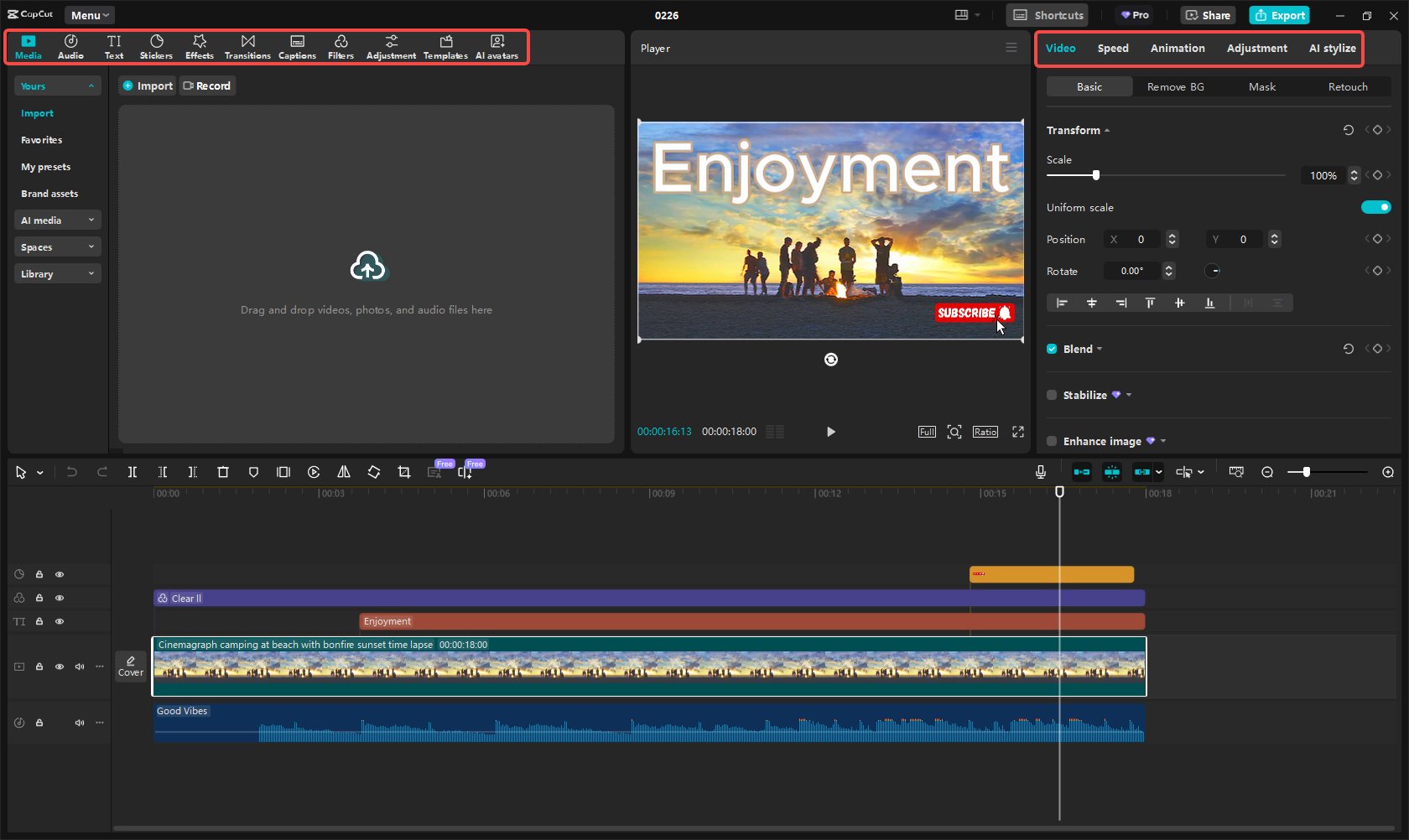
Task: Click the Export button
Action: 1279,15
